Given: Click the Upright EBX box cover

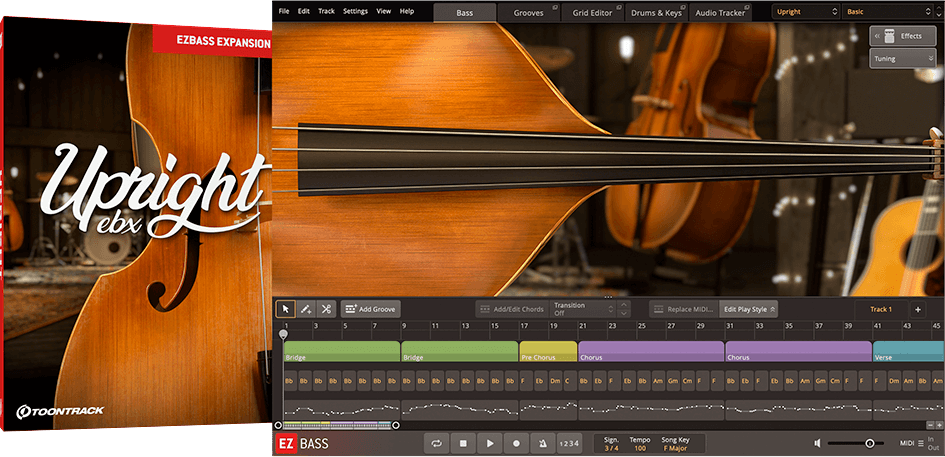Looking at the screenshot, I should tap(136, 223).
